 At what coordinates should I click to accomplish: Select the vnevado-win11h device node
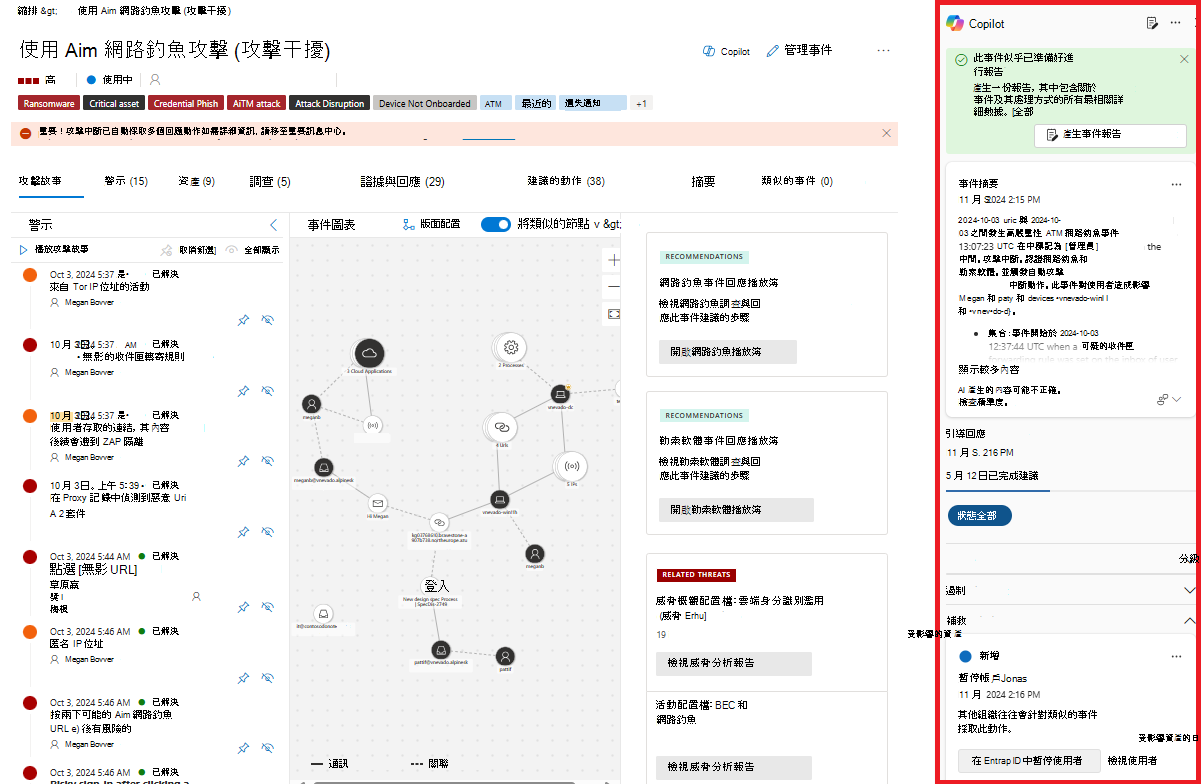(x=498, y=497)
